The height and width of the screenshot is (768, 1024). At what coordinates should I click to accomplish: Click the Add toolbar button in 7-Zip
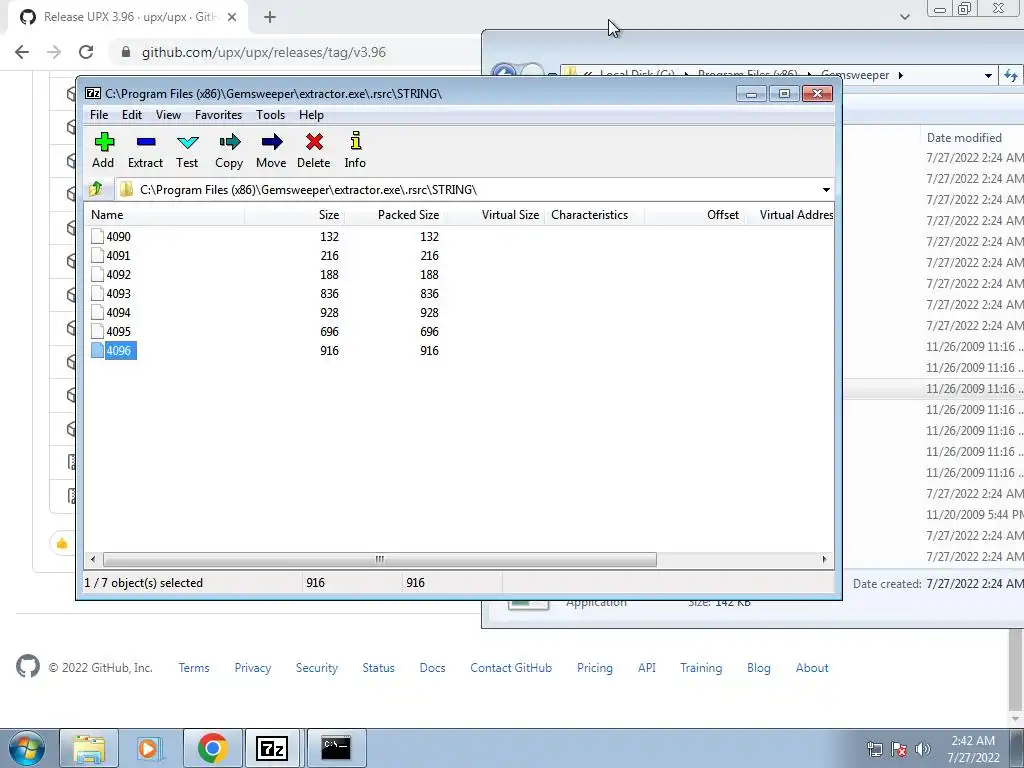(103, 151)
